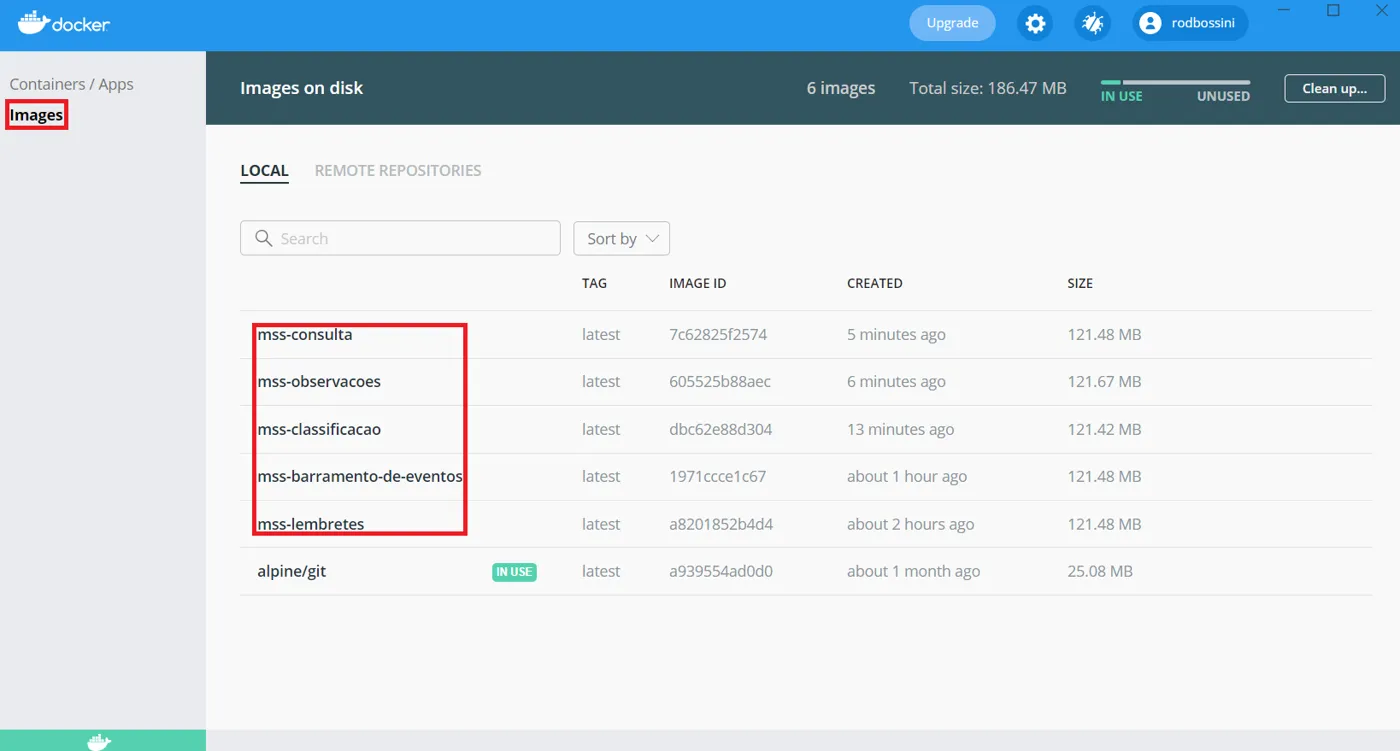Click the CREATED column header

click(874, 283)
